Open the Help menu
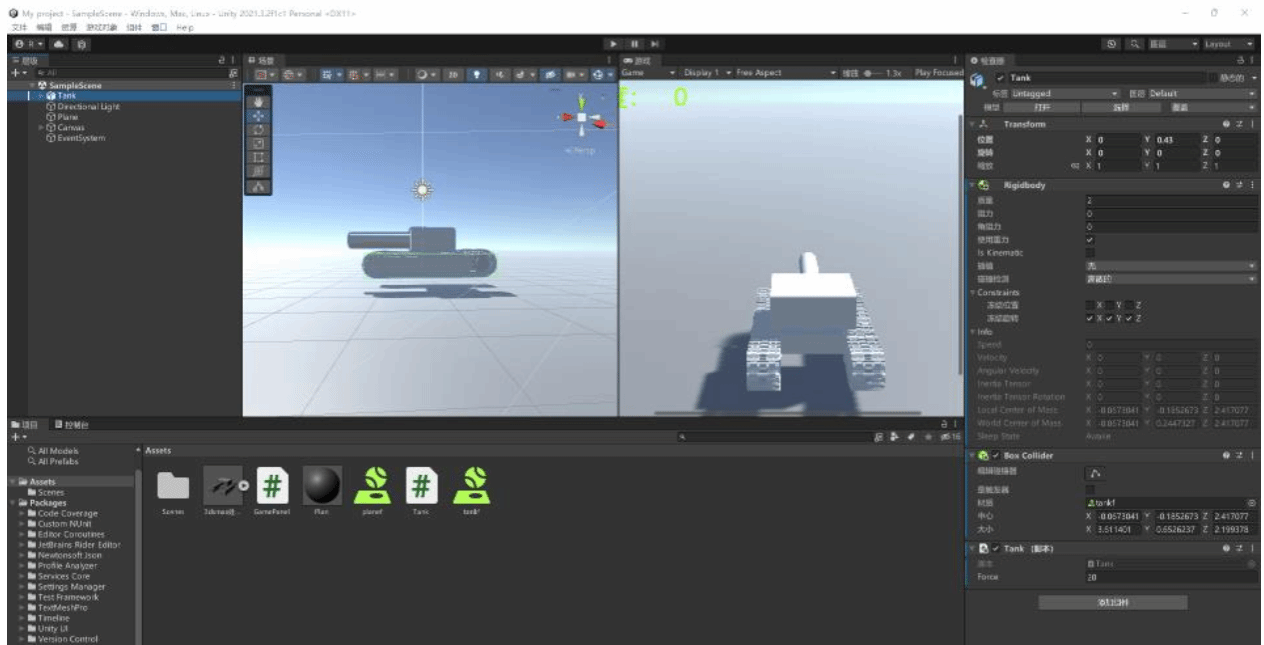 pos(185,28)
